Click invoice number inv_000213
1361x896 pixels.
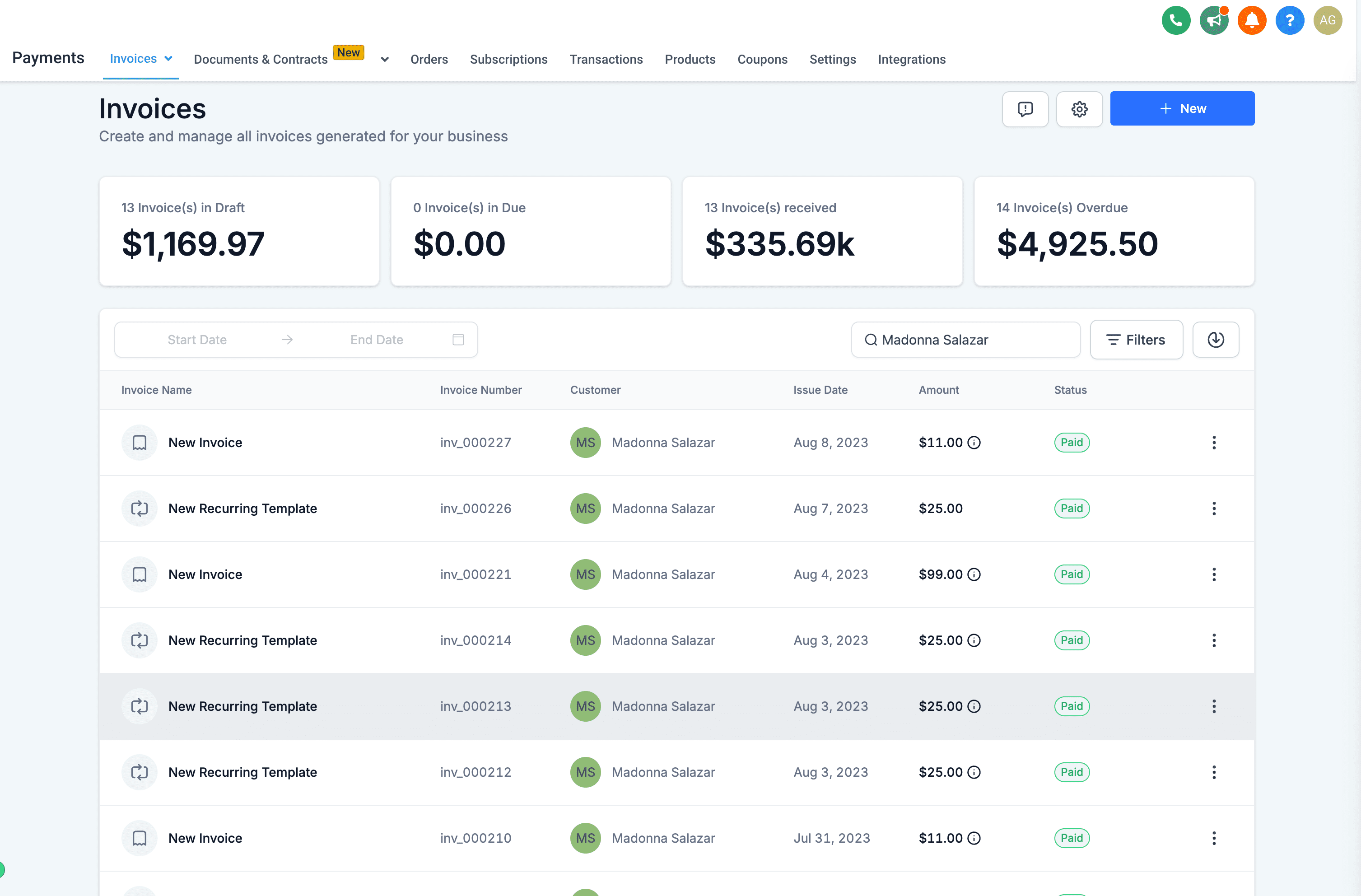click(475, 706)
